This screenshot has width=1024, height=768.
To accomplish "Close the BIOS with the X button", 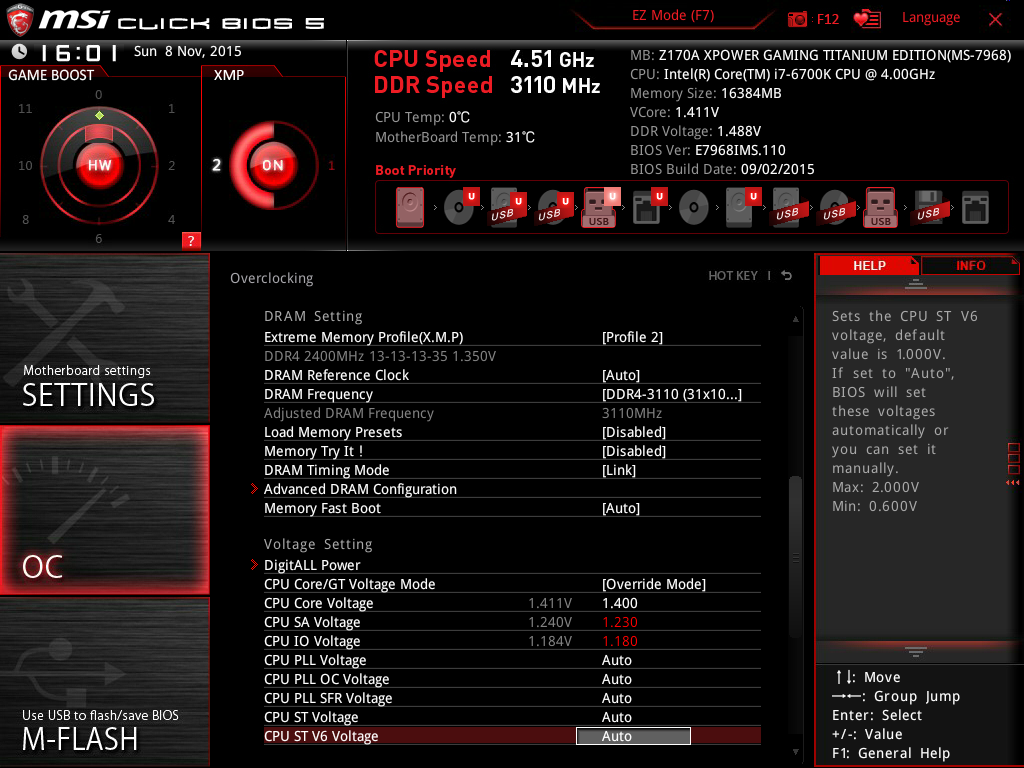I will point(995,19).
